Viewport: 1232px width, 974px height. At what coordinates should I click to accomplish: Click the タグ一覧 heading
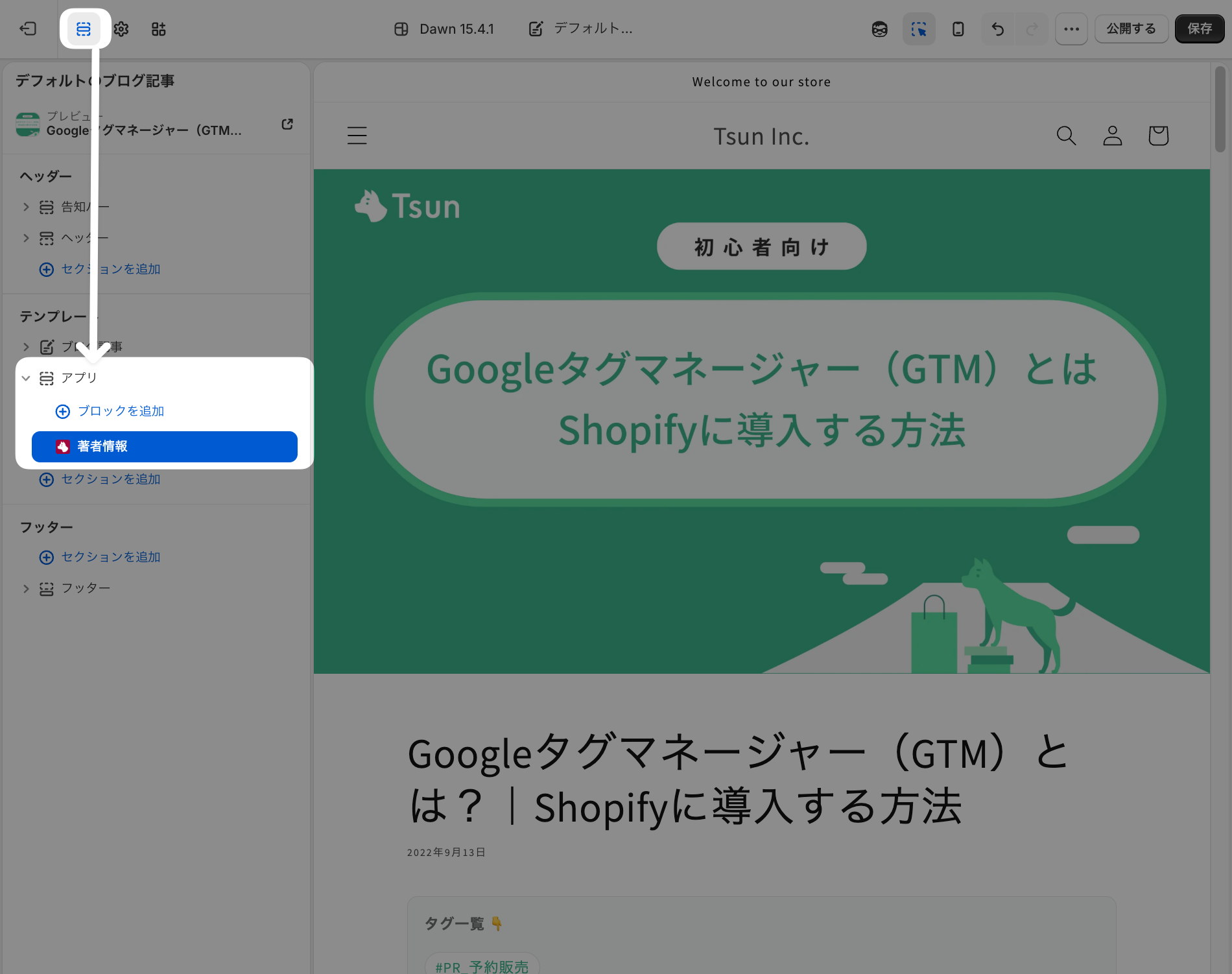pyautogui.click(x=463, y=923)
